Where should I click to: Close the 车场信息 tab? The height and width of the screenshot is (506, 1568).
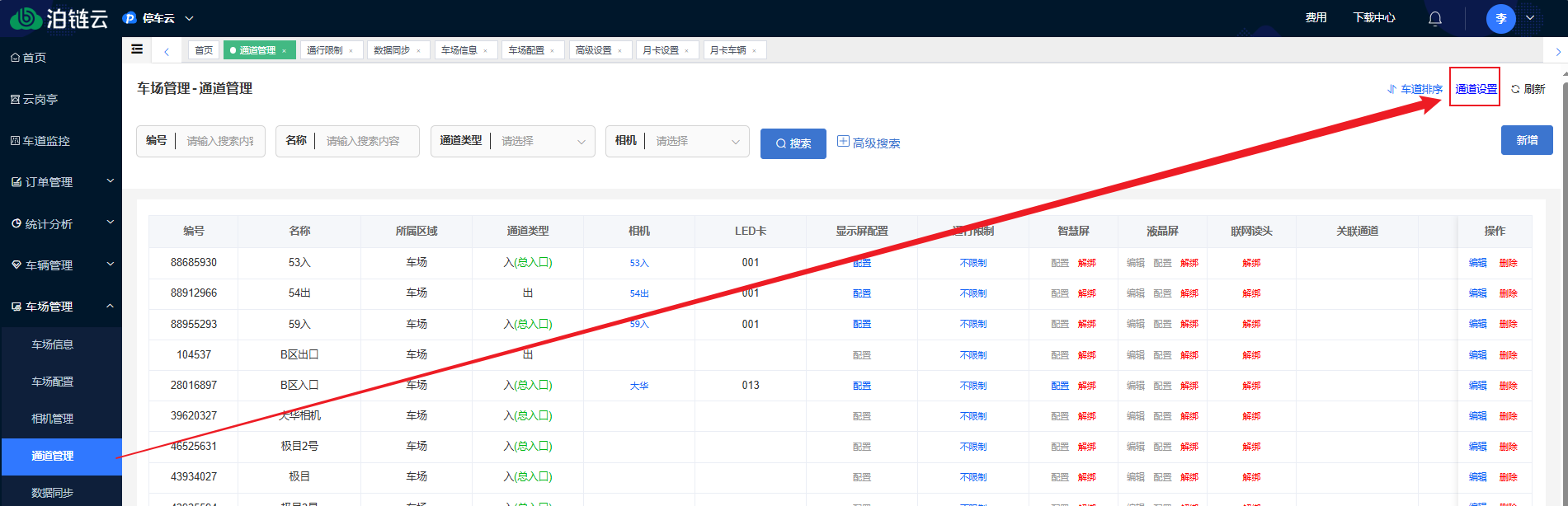[486, 51]
